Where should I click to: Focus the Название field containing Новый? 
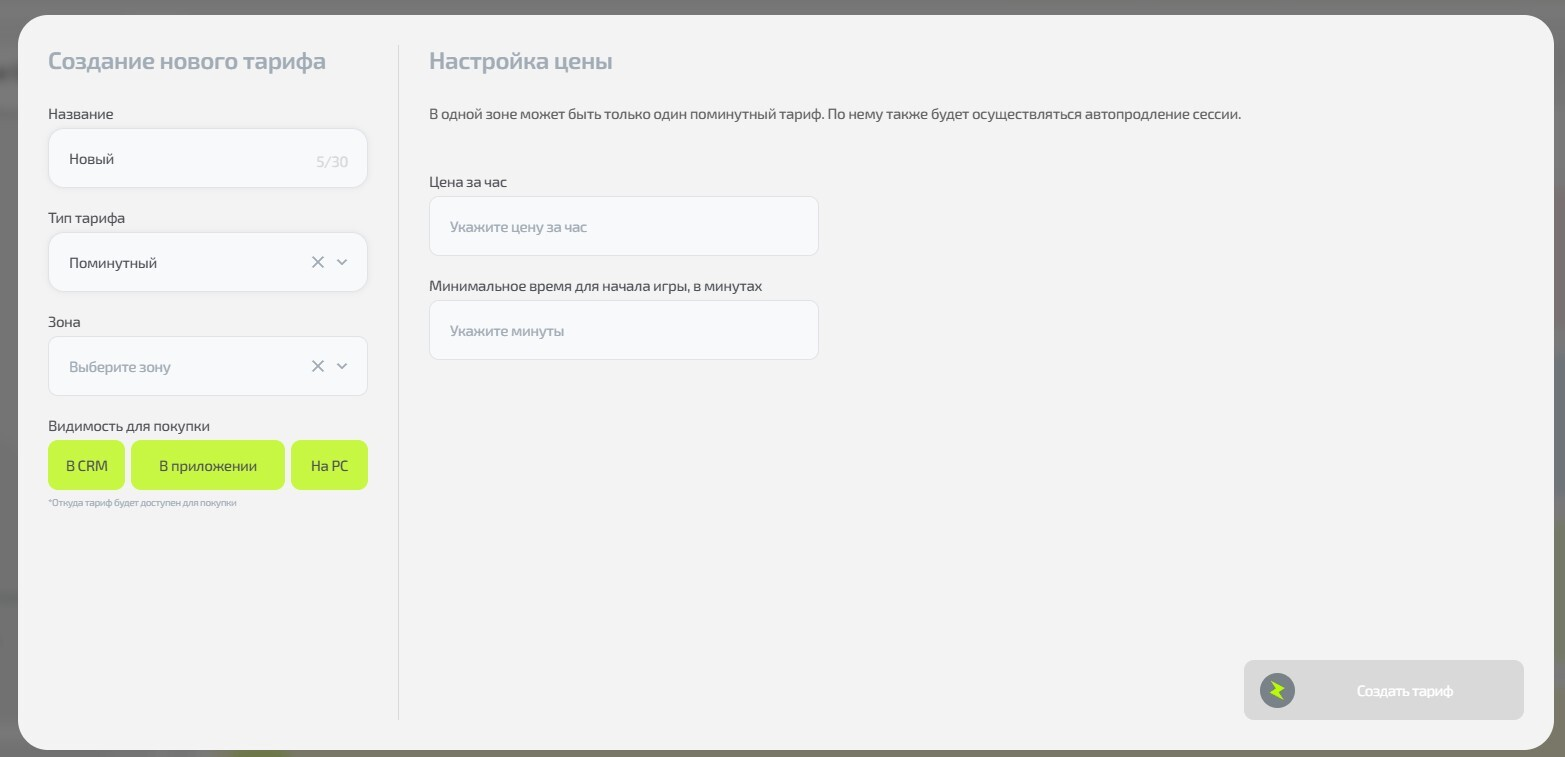click(x=180, y=159)
